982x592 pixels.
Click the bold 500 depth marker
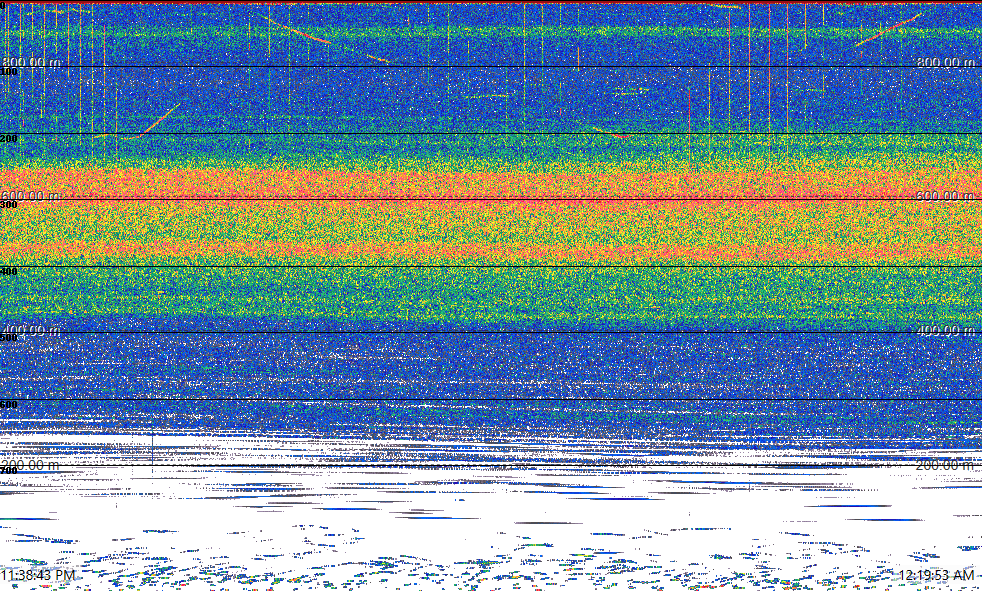tap(9, 337)
